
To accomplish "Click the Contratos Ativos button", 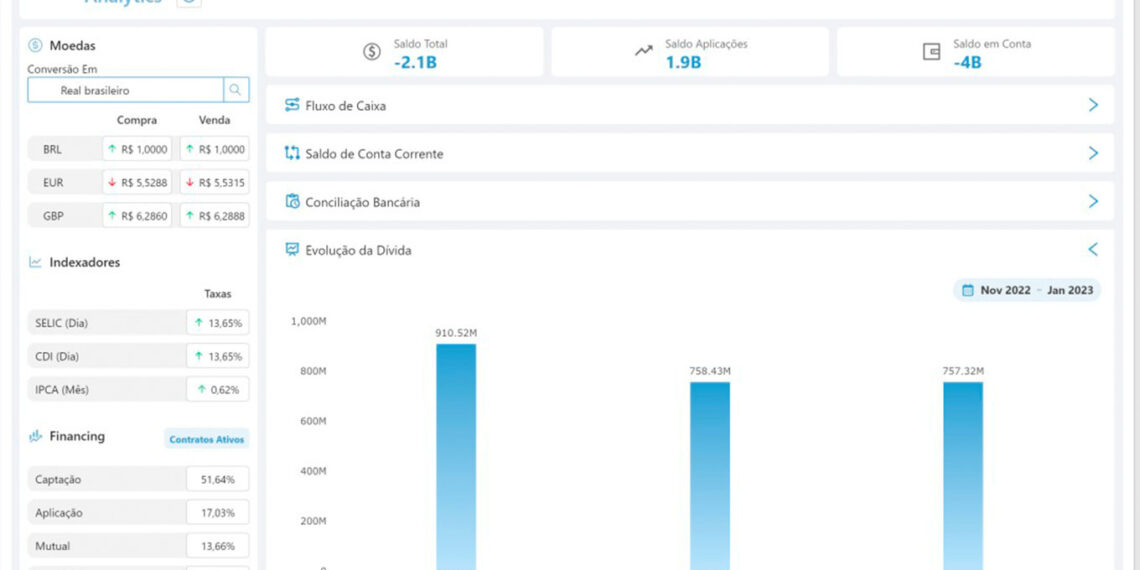I will [x=206, y=439].
